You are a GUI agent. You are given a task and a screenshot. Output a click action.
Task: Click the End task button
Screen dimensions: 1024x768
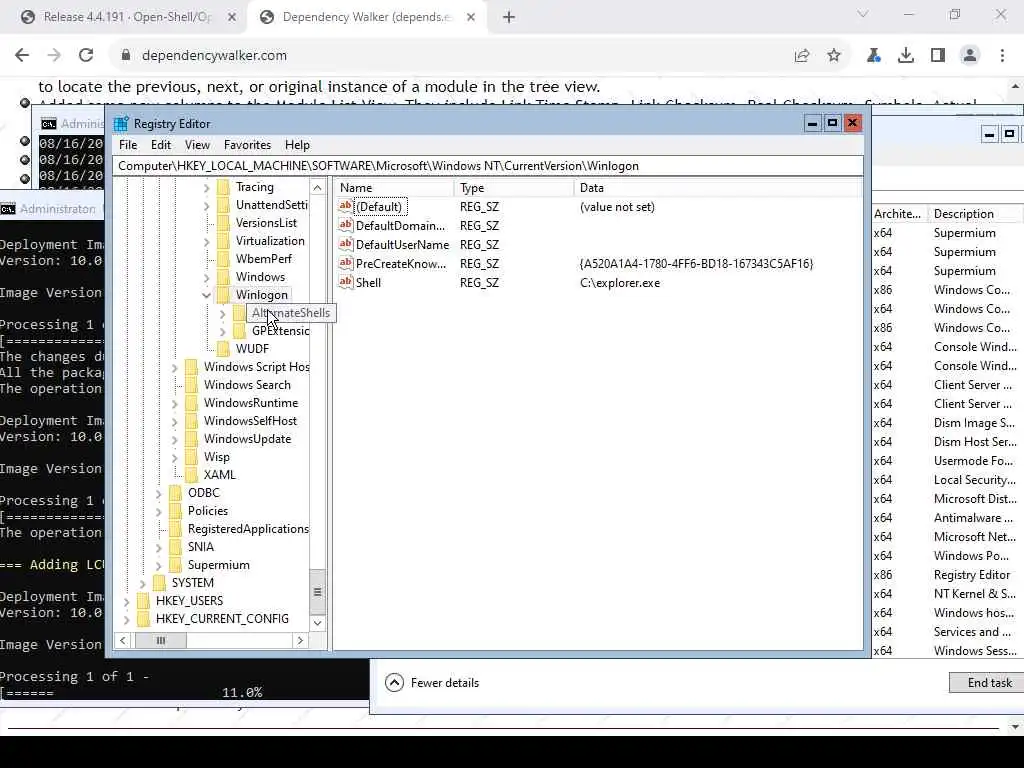(x=987, y=682)
